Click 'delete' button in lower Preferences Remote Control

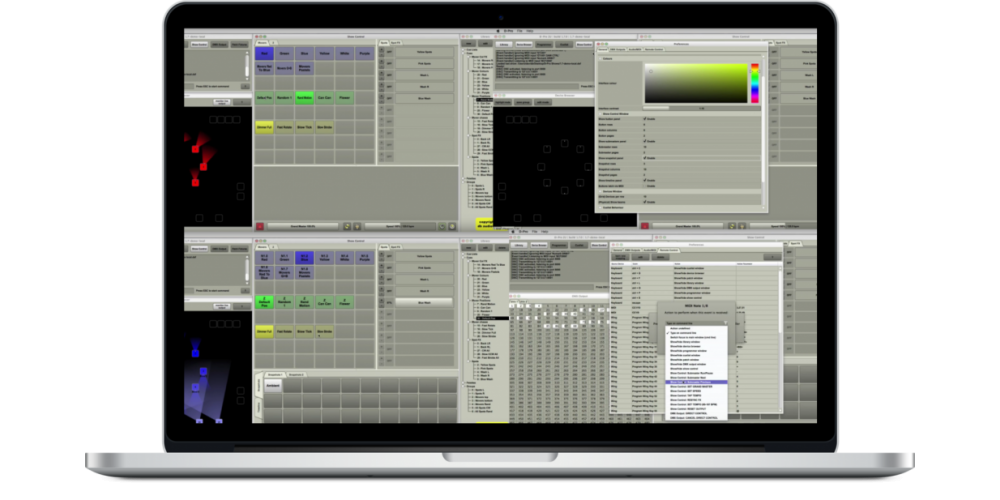tap(659, 257)
